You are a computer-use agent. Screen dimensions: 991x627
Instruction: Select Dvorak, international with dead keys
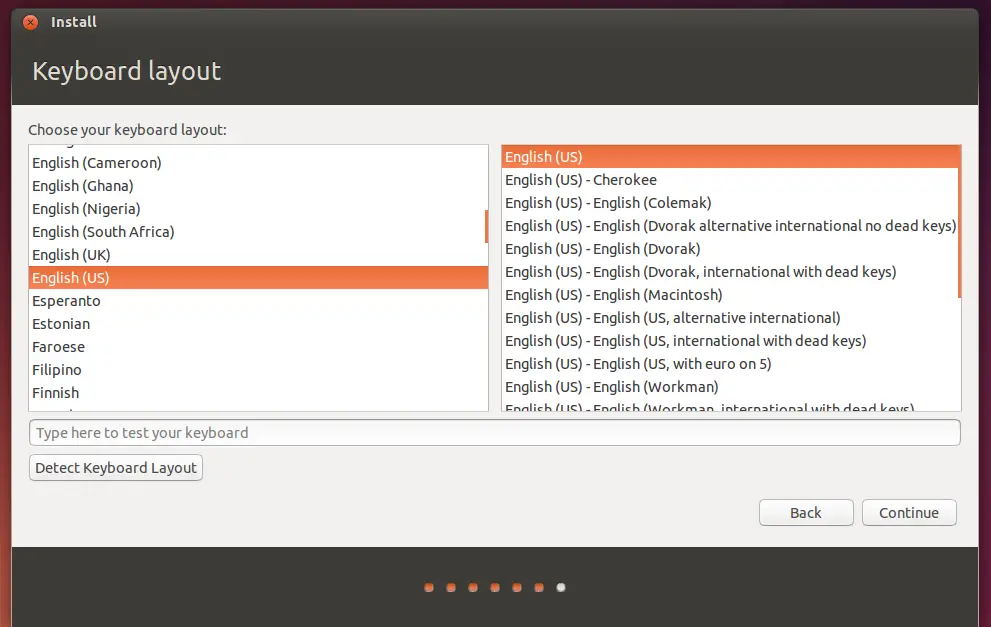[x=730, y=272]
